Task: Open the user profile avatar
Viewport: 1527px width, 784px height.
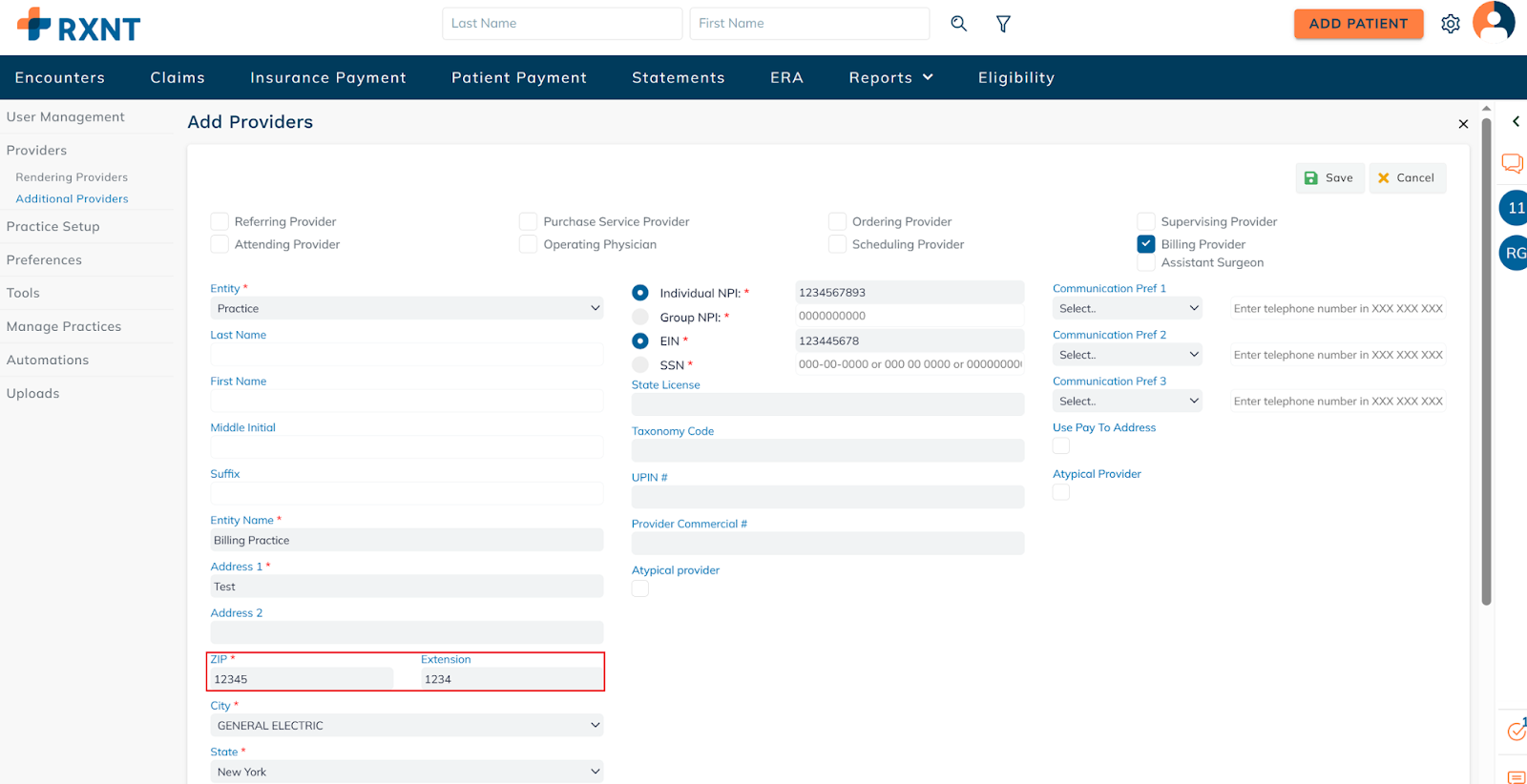Action: [x=1493, y=21]
